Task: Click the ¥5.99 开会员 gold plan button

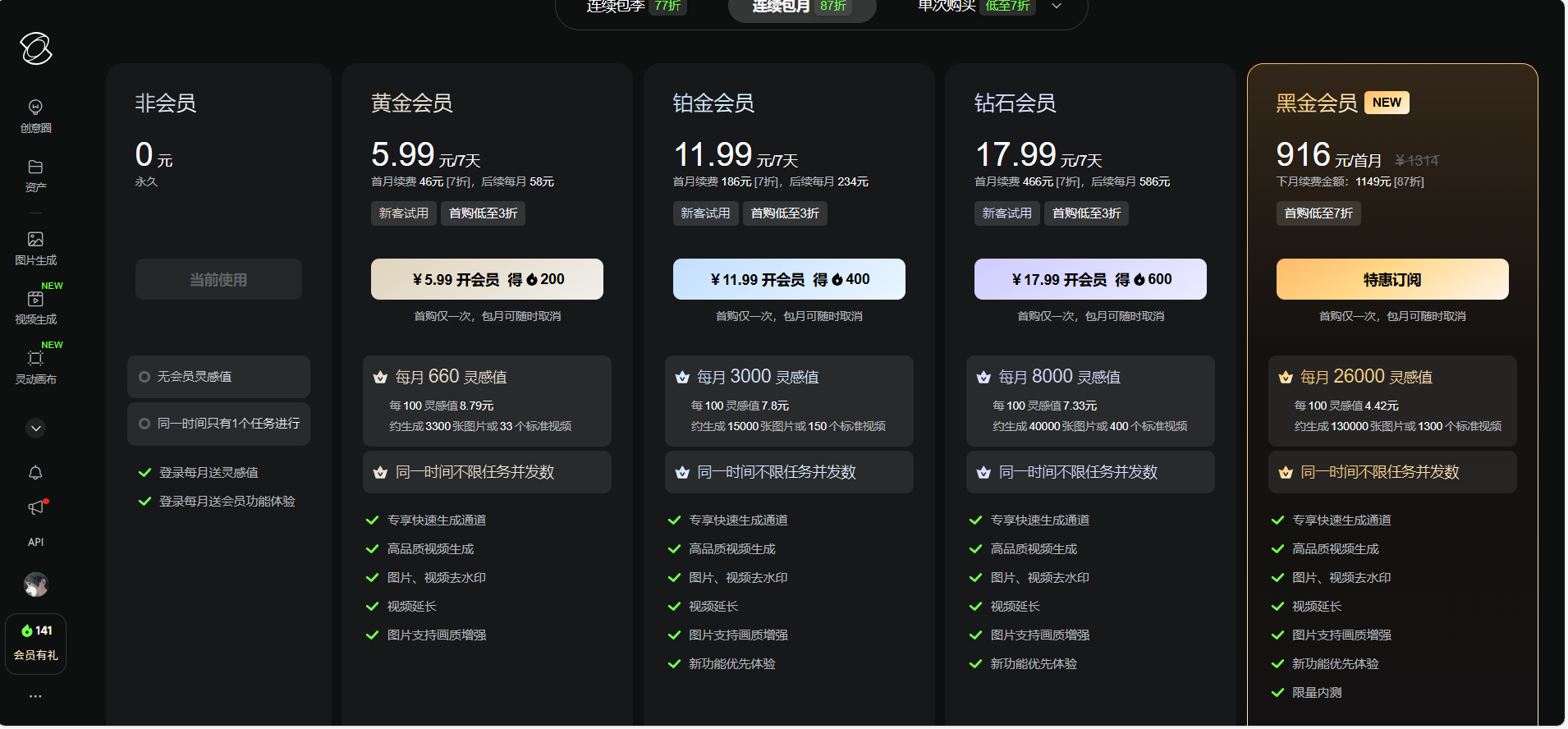Action: tap(487, 279)
